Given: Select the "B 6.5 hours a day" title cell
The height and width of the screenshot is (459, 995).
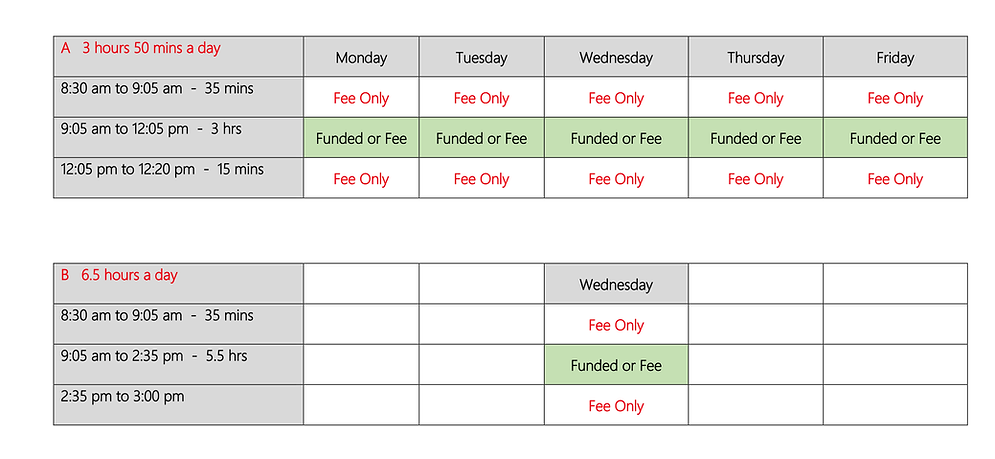Looking at the screenshot, I should (x=178, y=283).
